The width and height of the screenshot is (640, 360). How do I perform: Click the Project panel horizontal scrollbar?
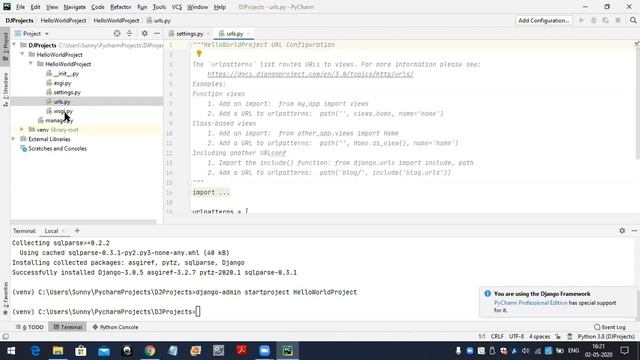[83, 222]
